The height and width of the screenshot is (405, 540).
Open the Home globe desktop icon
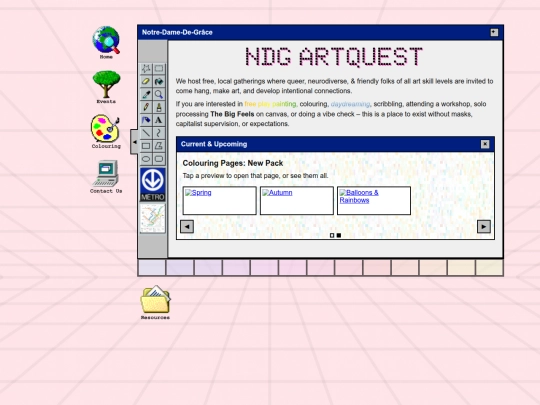(106, 42)
